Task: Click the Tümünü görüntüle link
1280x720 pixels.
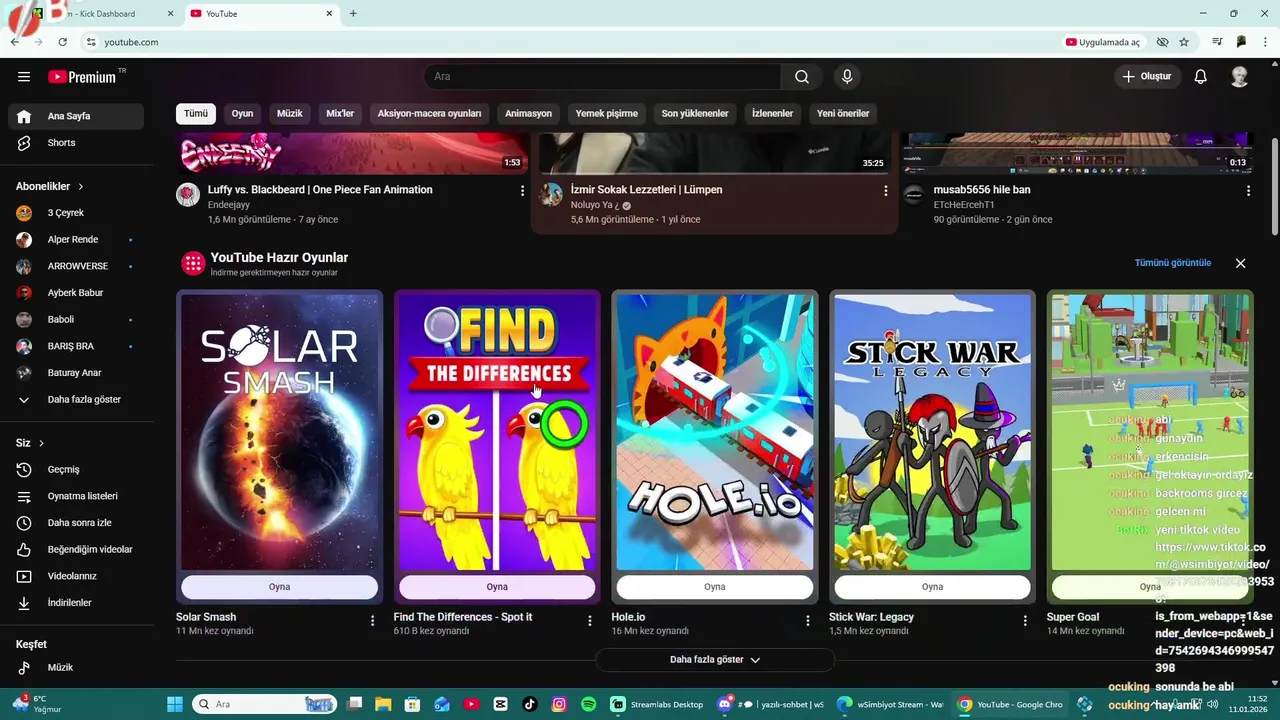Action: [1172, 263]
